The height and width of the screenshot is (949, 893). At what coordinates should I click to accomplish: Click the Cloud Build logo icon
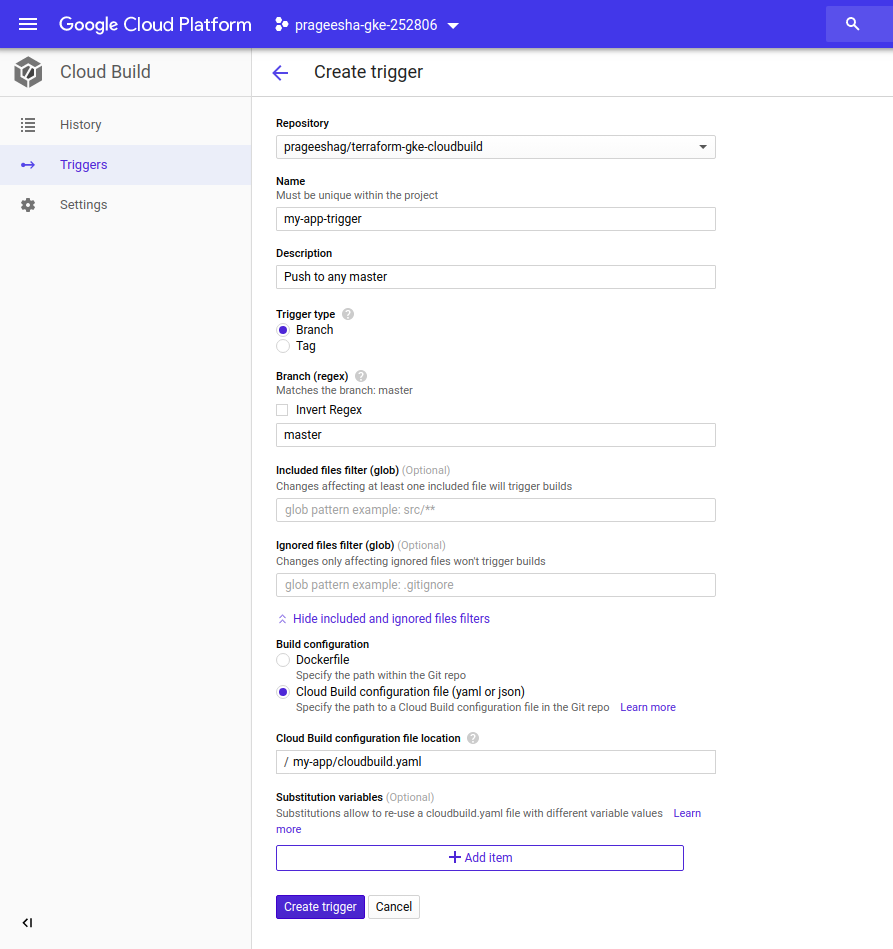click(x=28, y=72)
